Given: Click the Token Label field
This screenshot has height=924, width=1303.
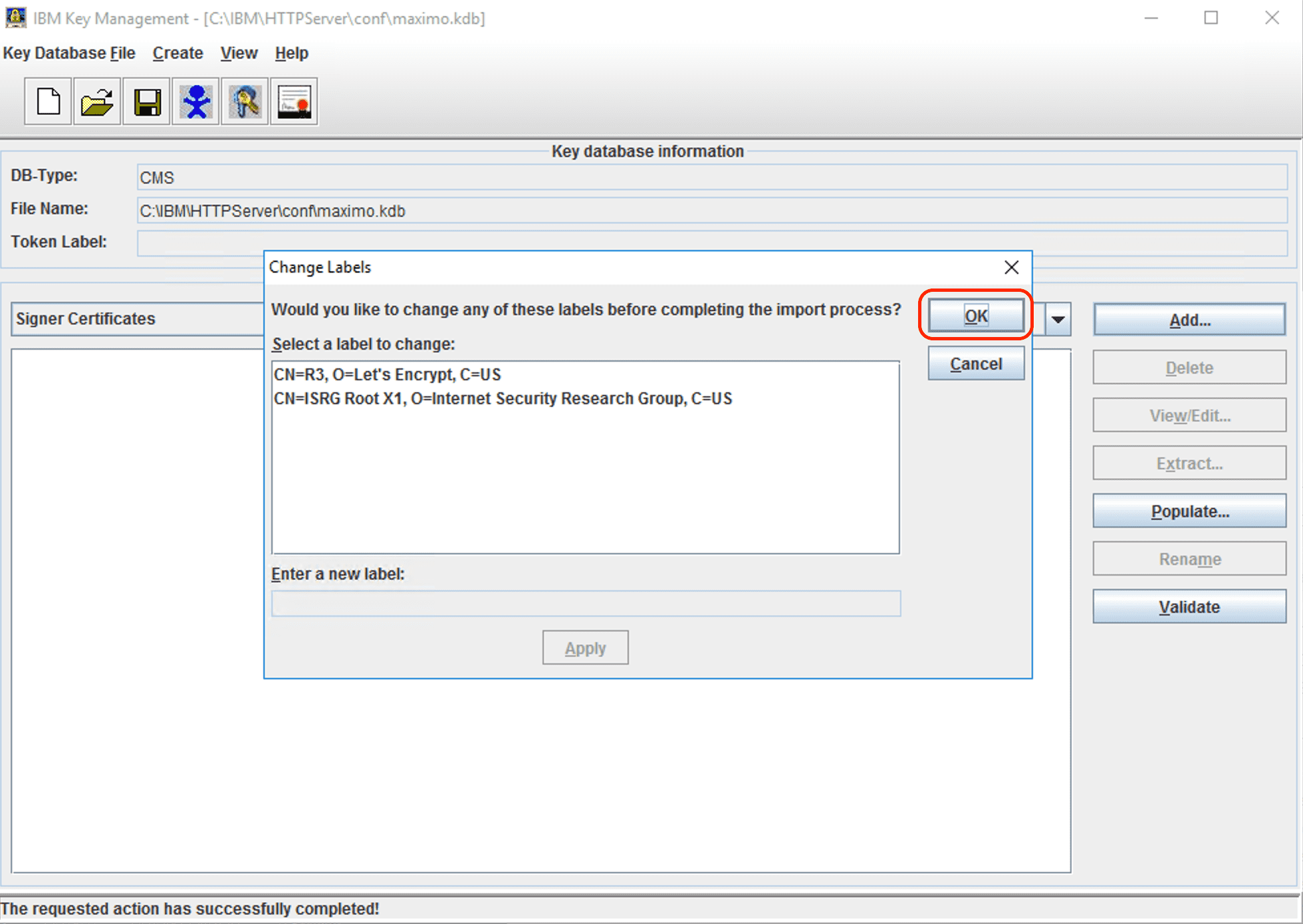Looking at the screenshot, I should coord(712,242).
